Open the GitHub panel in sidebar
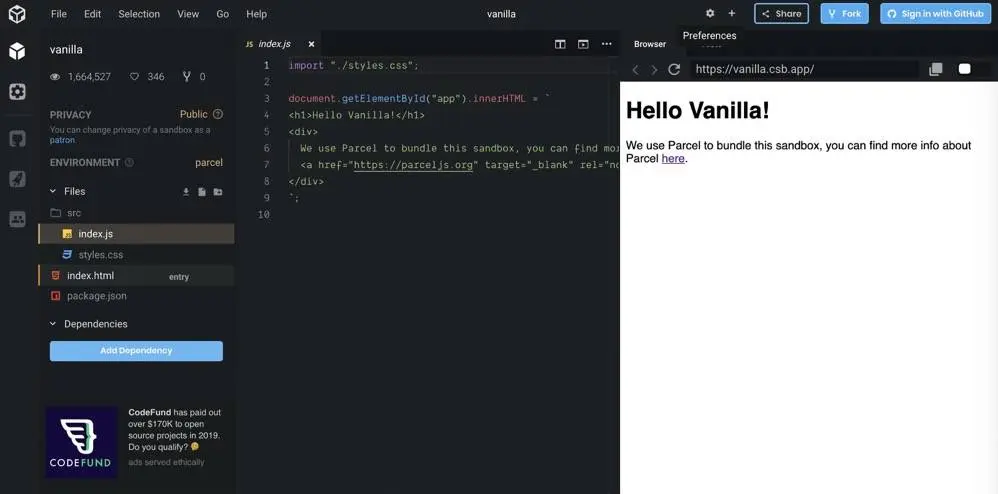This screenshot has width=998, height=494. pos(17,139)
